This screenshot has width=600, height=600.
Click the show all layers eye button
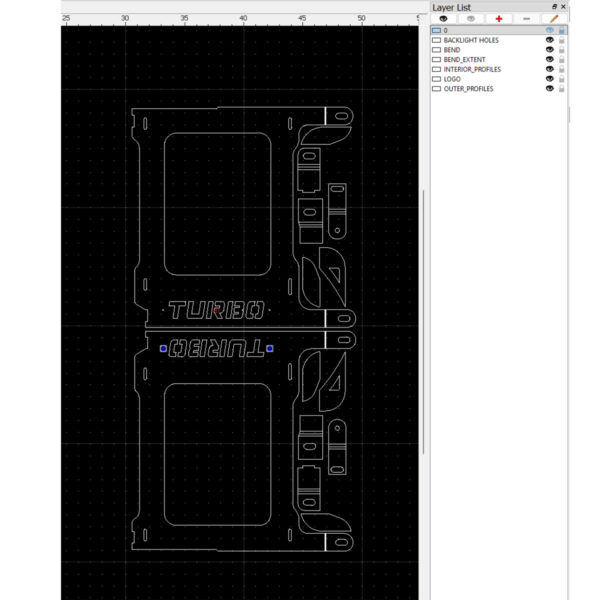tap(443, 18)
